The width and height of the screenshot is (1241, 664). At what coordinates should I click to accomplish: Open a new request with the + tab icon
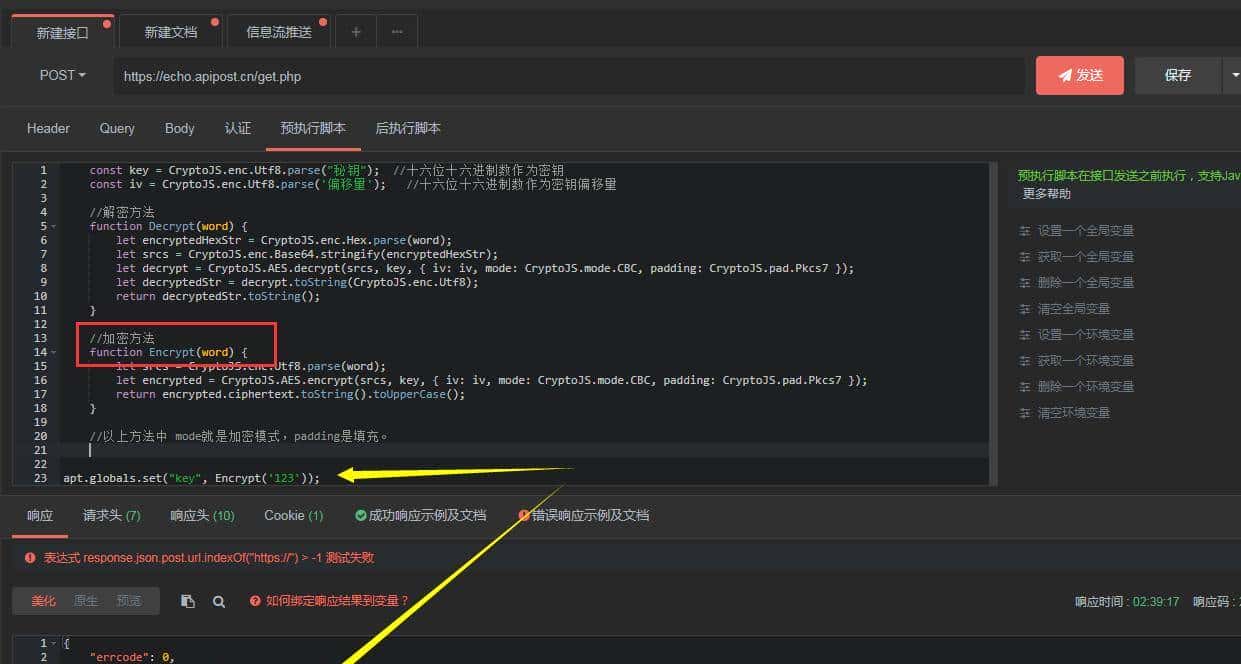pos(355,32)
